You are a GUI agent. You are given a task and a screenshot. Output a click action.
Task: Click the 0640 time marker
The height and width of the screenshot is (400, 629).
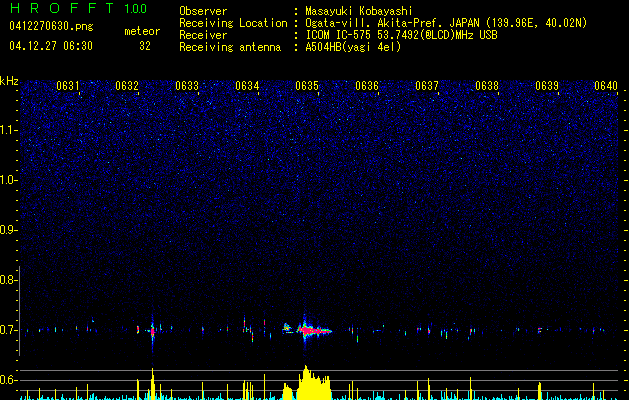tap(606, 86)
